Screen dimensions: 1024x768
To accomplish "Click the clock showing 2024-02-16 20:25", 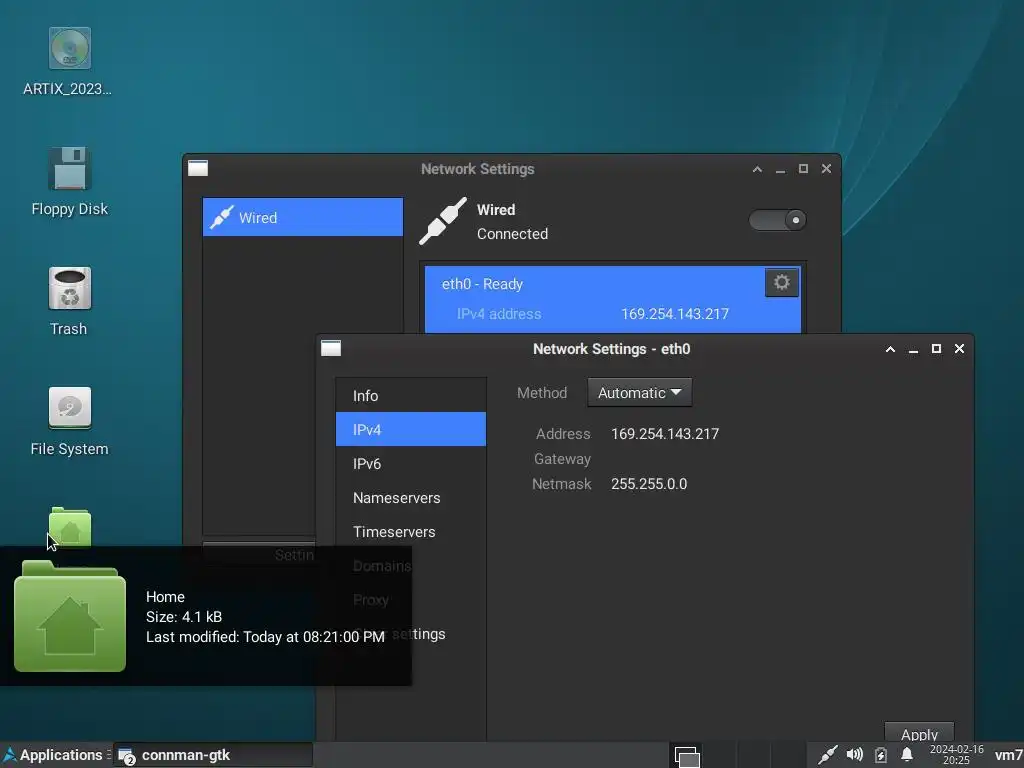I will pos(956,755).
